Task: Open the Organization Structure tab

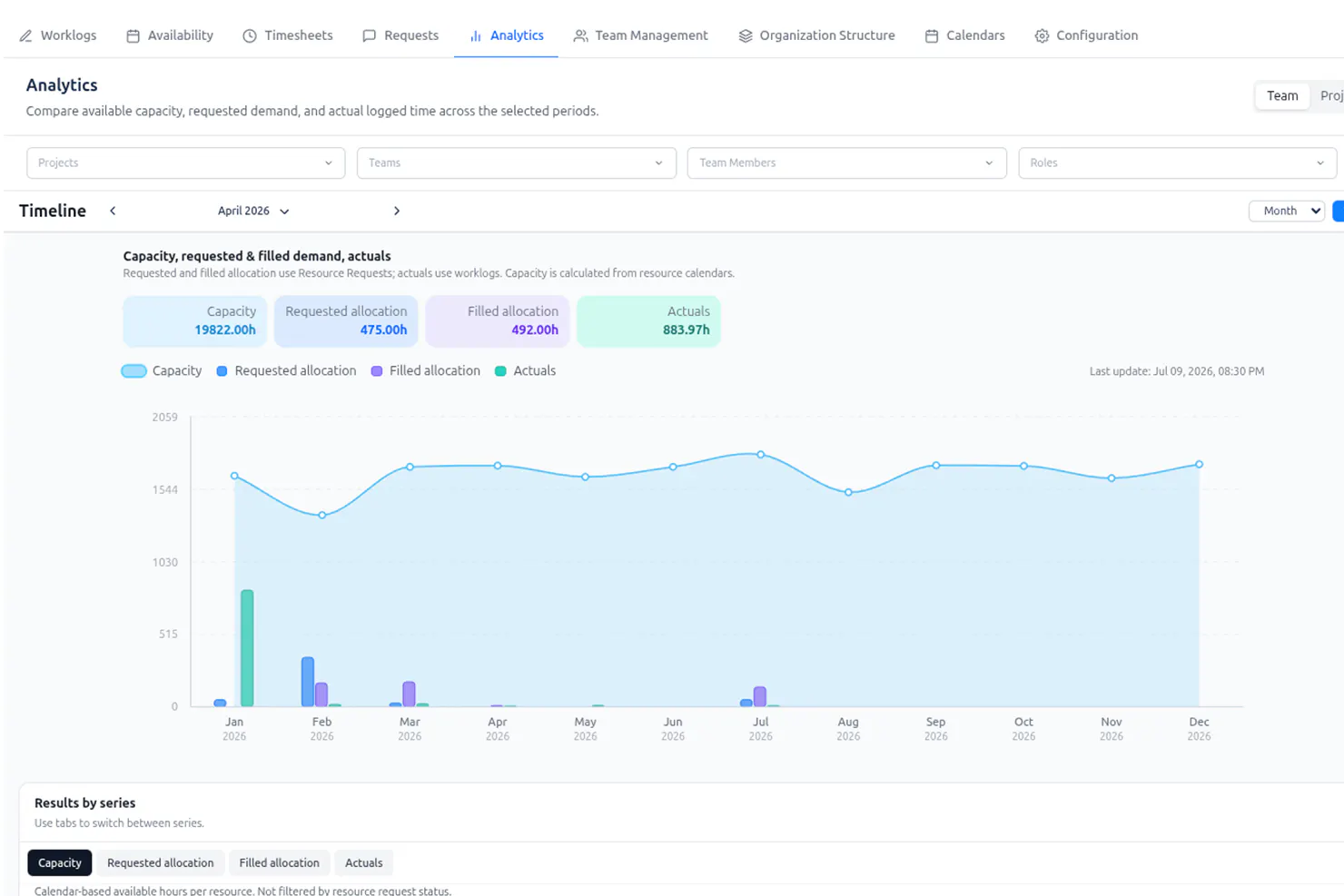Action: [817, 35]
